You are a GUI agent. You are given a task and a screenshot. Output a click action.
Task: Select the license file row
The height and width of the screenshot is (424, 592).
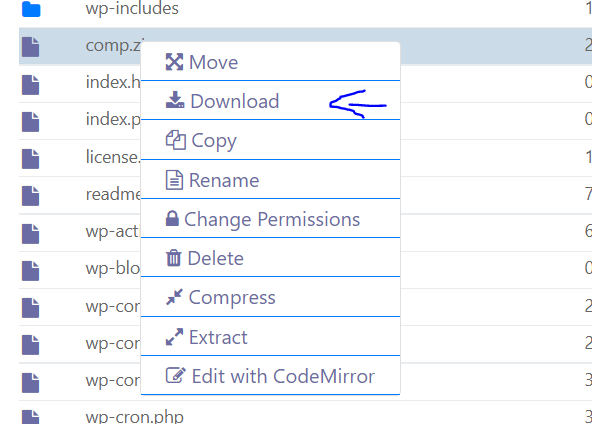305,158
